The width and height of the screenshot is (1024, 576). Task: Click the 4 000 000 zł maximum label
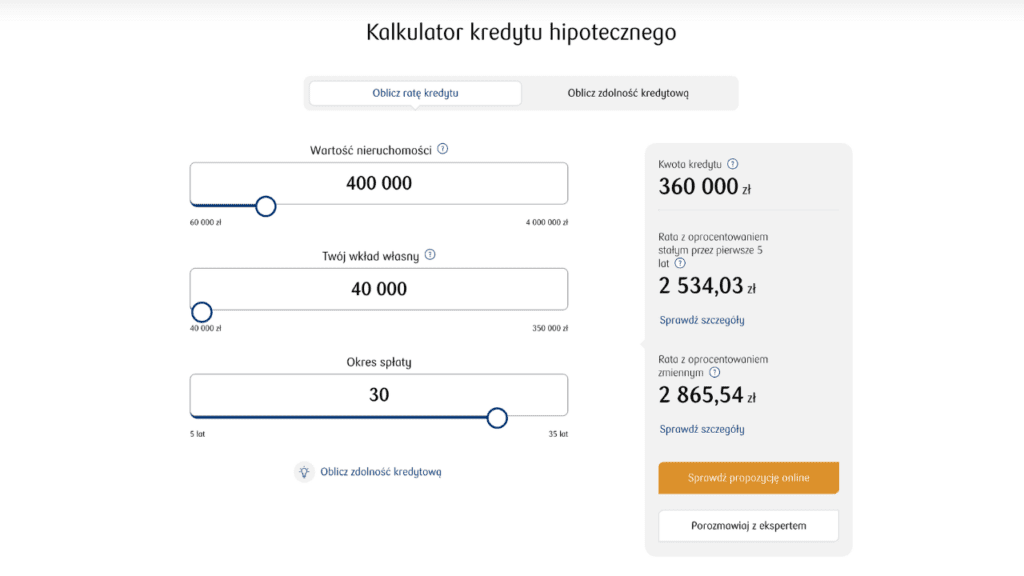coord(547,223)
